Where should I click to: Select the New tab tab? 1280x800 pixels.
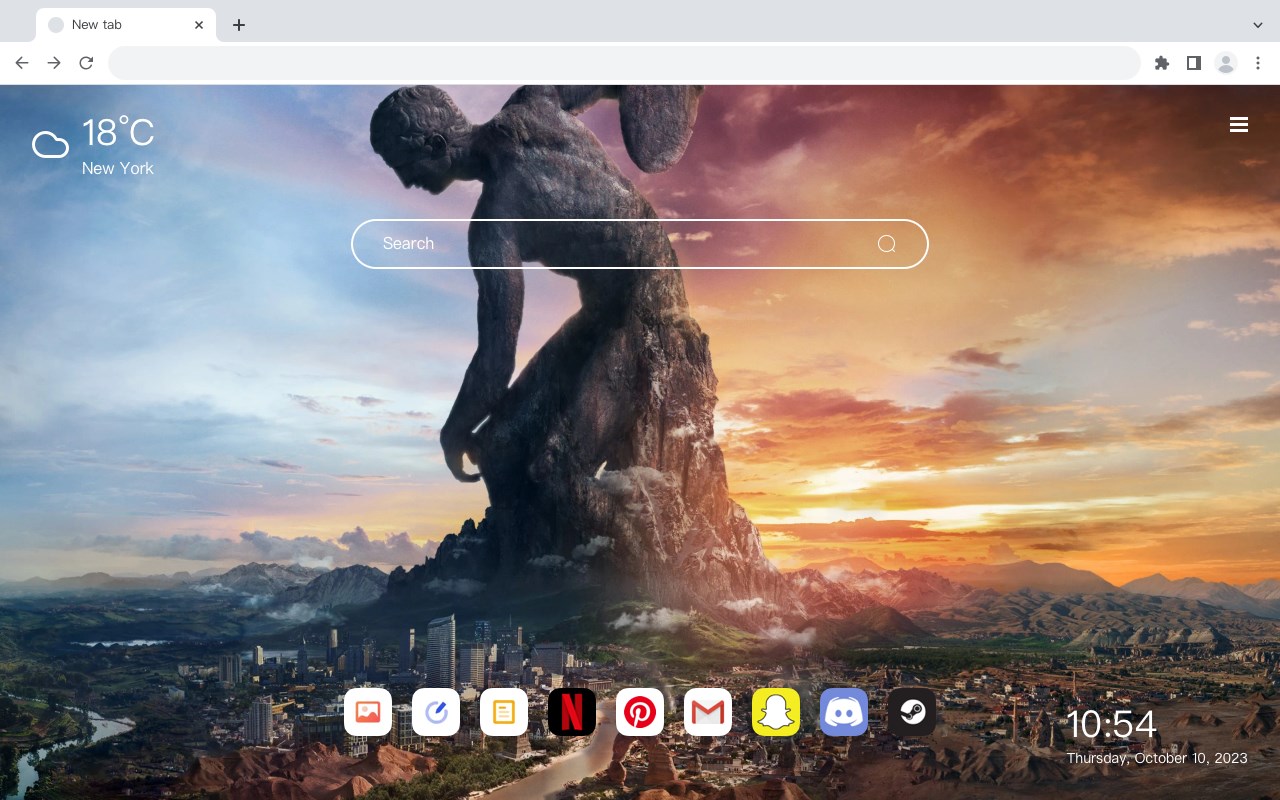click(126, 25)
